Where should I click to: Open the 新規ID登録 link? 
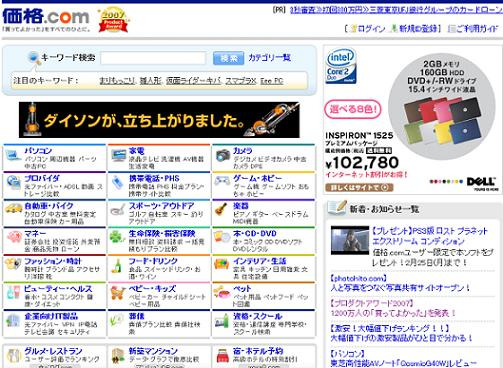click(418, 29)
